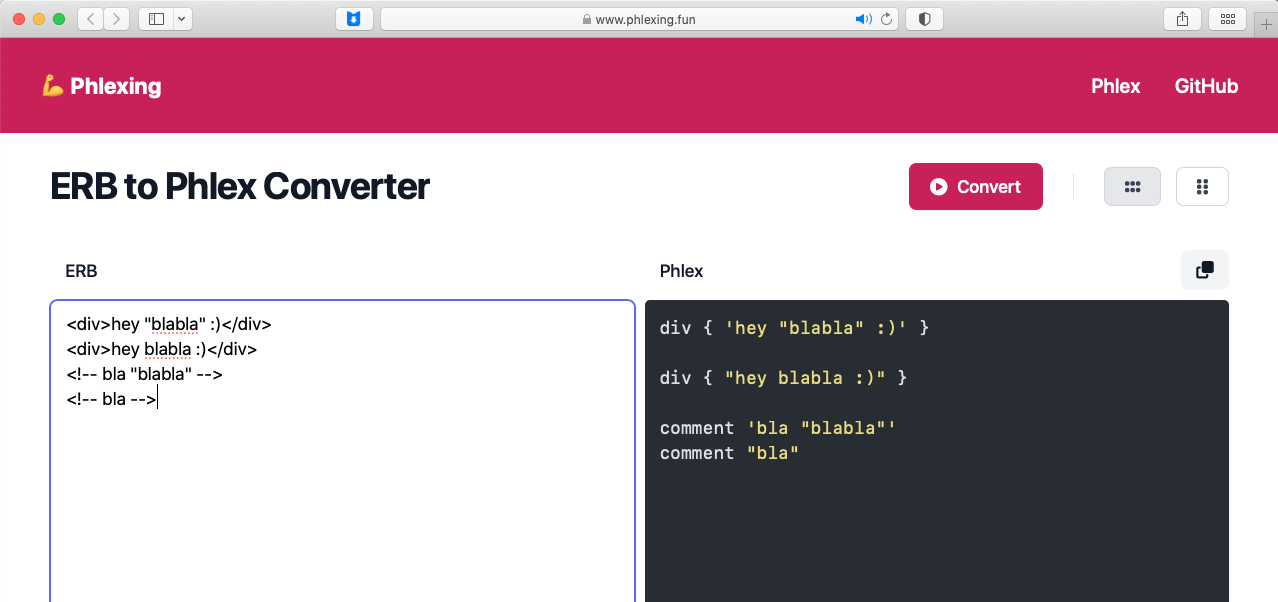Click output line comment 'bla "blabla"'
This screenshot has height=602, width=1278.
tap(778, 428)
